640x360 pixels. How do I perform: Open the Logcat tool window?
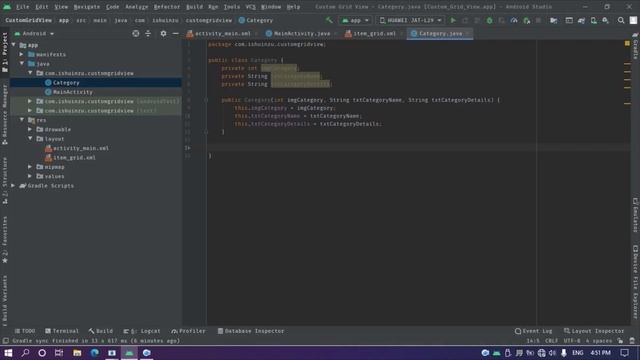142,331
